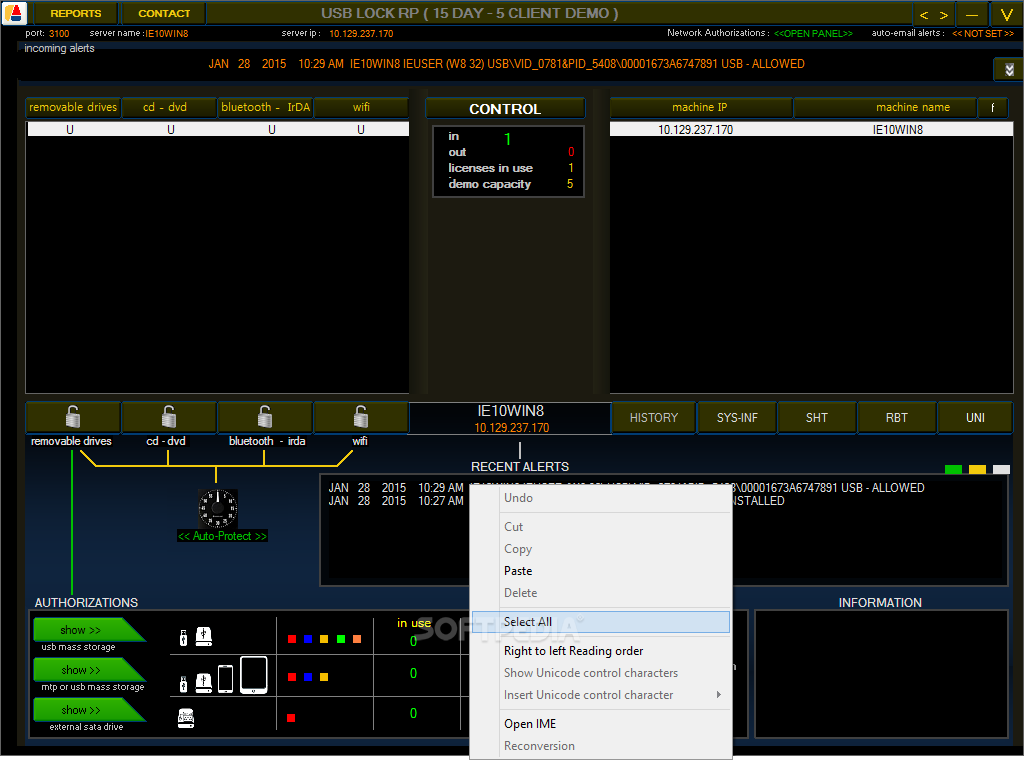The height and width of the screenshot is (760, 1024).
Task: Click the f column header
Action: click(x=993, y=107)
